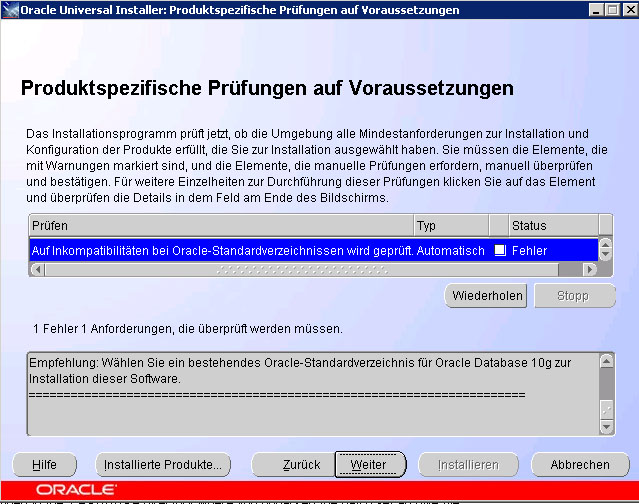Open Hilfe for this installer page

(44, 464)
